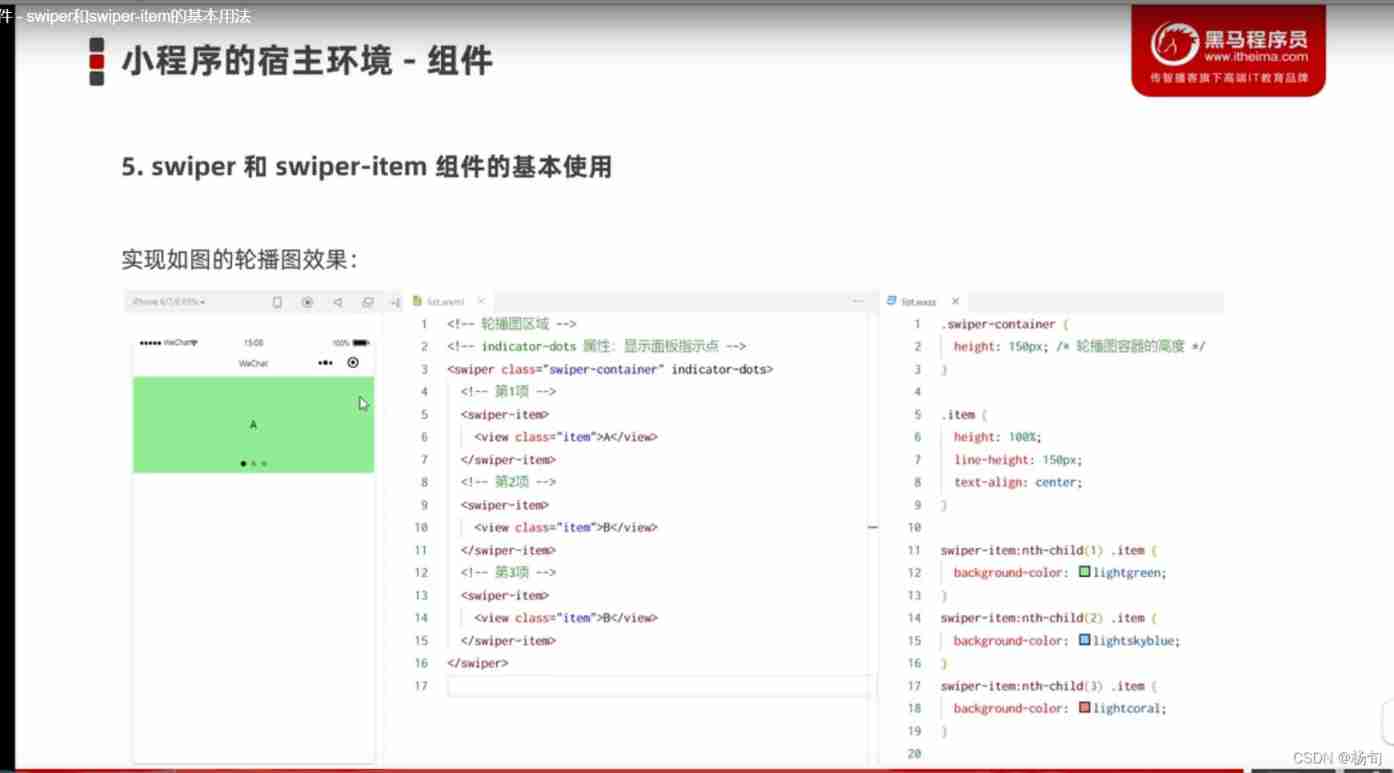Click the slide heading "小程序的宿主环境 - 组件"
Viewport: 1394px width, 773px height.
point(307,61)
